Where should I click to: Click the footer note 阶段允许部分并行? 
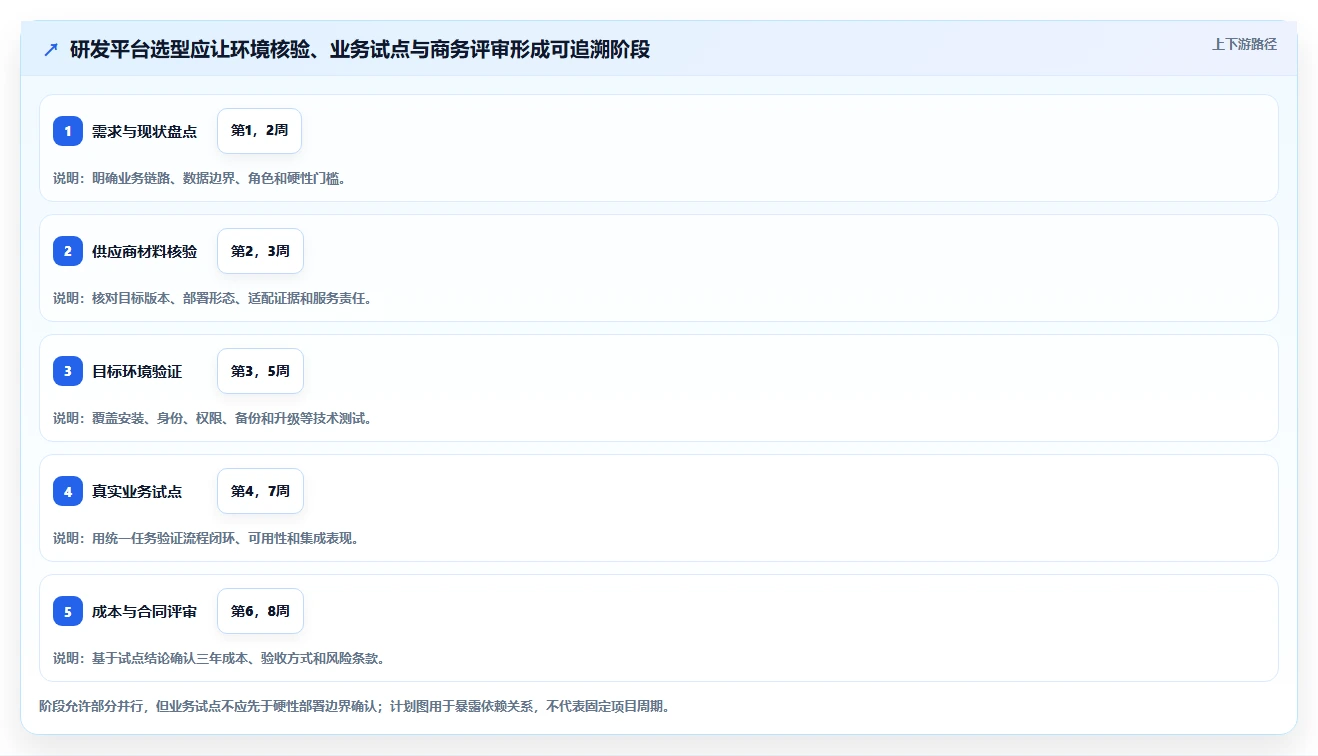(354, 706)
